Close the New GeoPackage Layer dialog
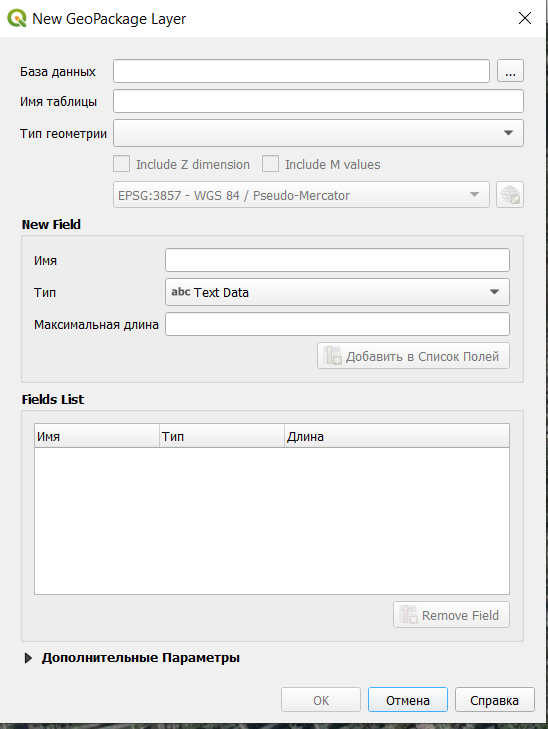This screenshot has width=548, height=729. (525, 18)
